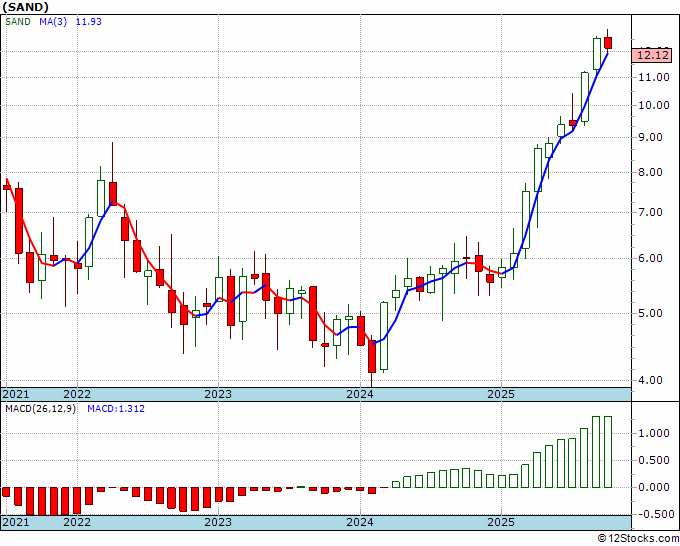Click 2021 on the price chart timeline
The width and height of the screenshot is (680, 546).
tap(16, 394)
